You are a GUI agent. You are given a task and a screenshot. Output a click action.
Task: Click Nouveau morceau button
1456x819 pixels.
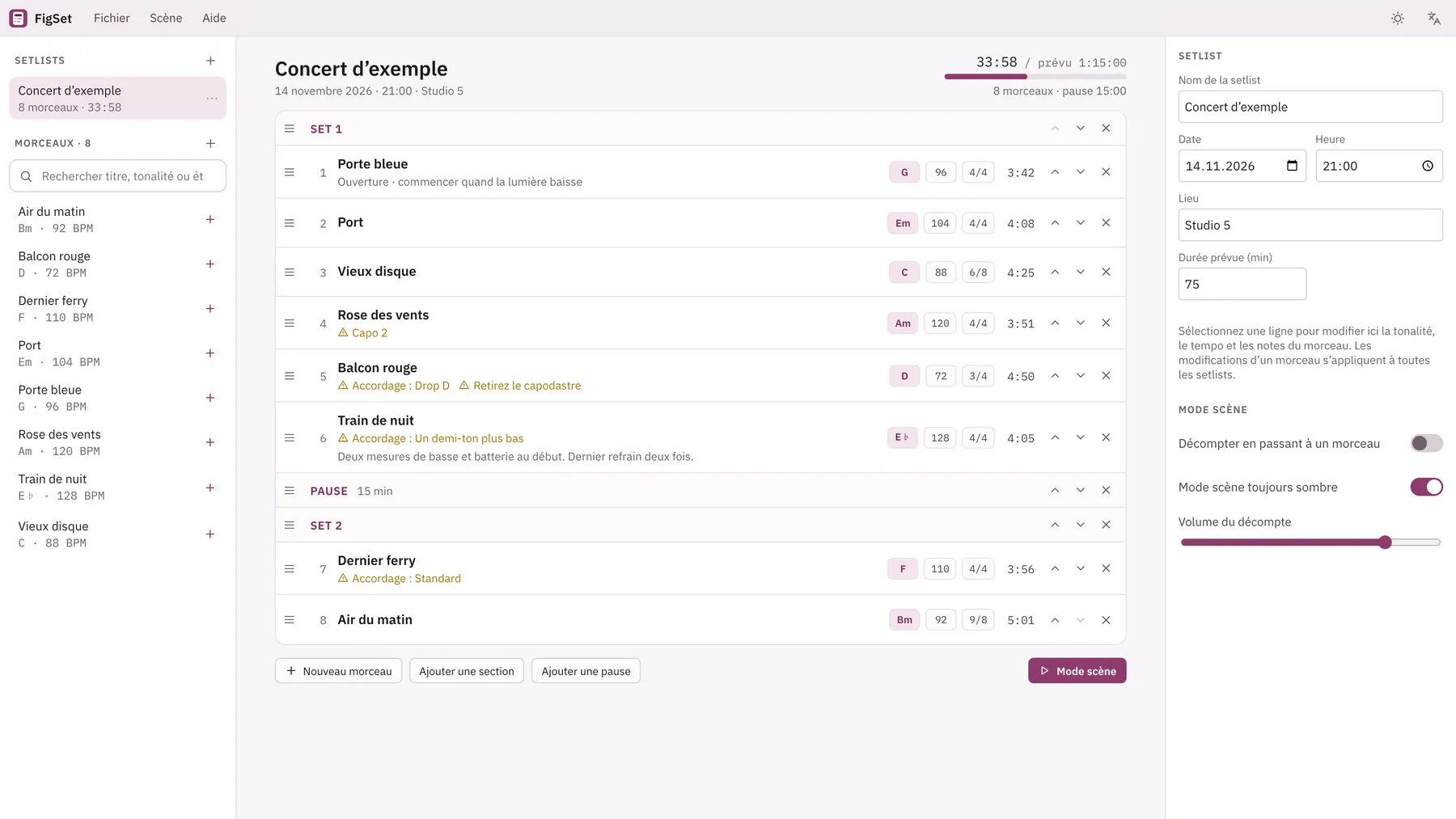click(338, 671)
